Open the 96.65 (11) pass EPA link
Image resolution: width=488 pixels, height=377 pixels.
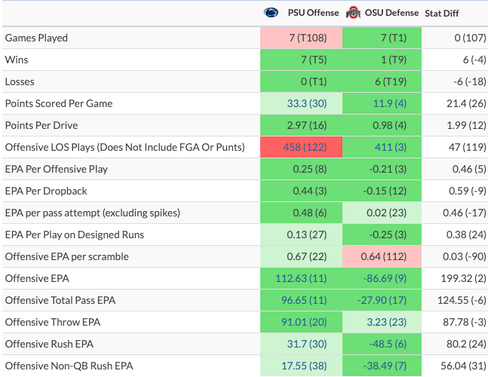pyautogui.click(x=304, y=300)
